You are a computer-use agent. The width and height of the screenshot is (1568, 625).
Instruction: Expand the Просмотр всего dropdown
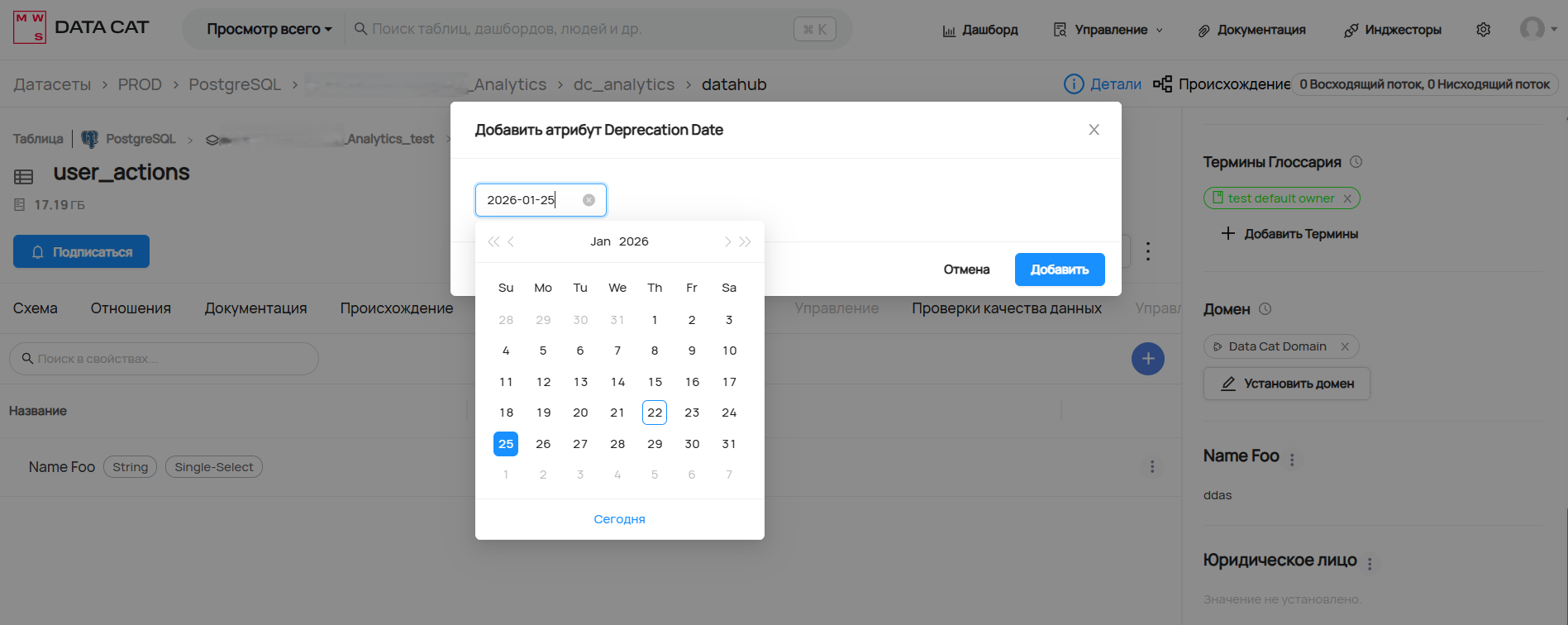pos(269,30)
